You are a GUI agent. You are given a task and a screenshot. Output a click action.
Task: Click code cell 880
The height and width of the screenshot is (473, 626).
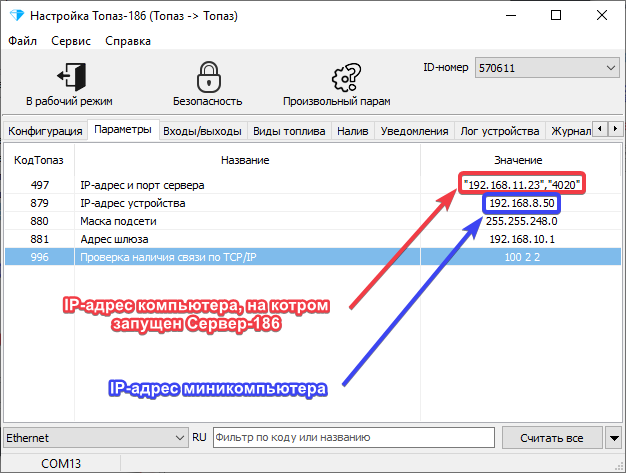click(x=40, y=221)
